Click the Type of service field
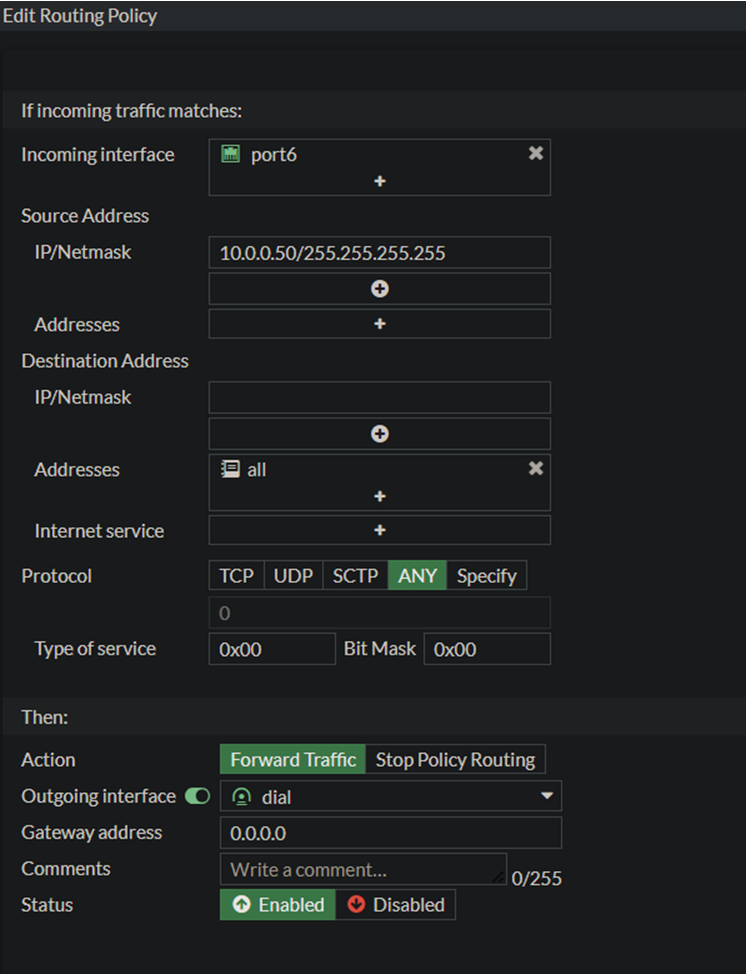This screenshot has width=746, height=974. (272, 649)
